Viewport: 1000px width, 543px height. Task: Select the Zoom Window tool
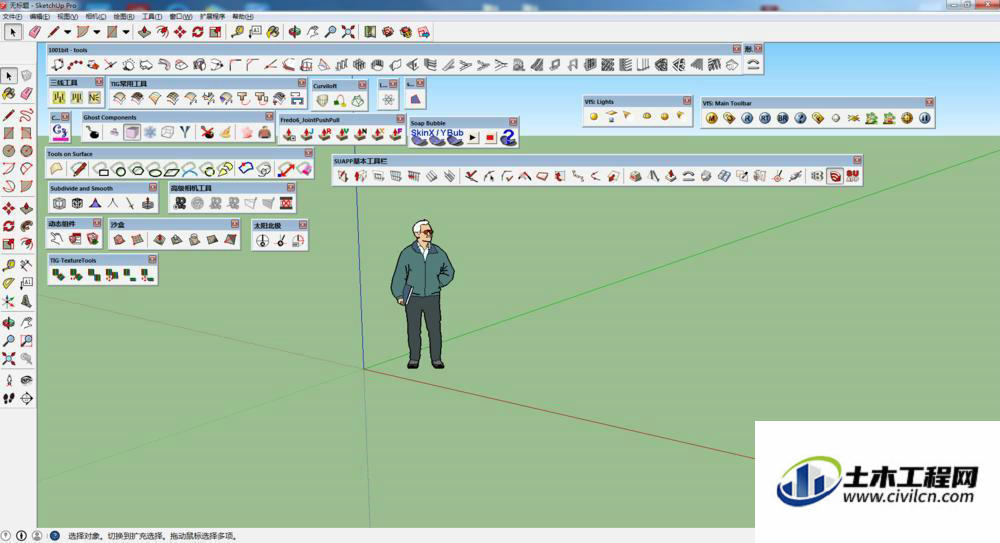point(26,341)
